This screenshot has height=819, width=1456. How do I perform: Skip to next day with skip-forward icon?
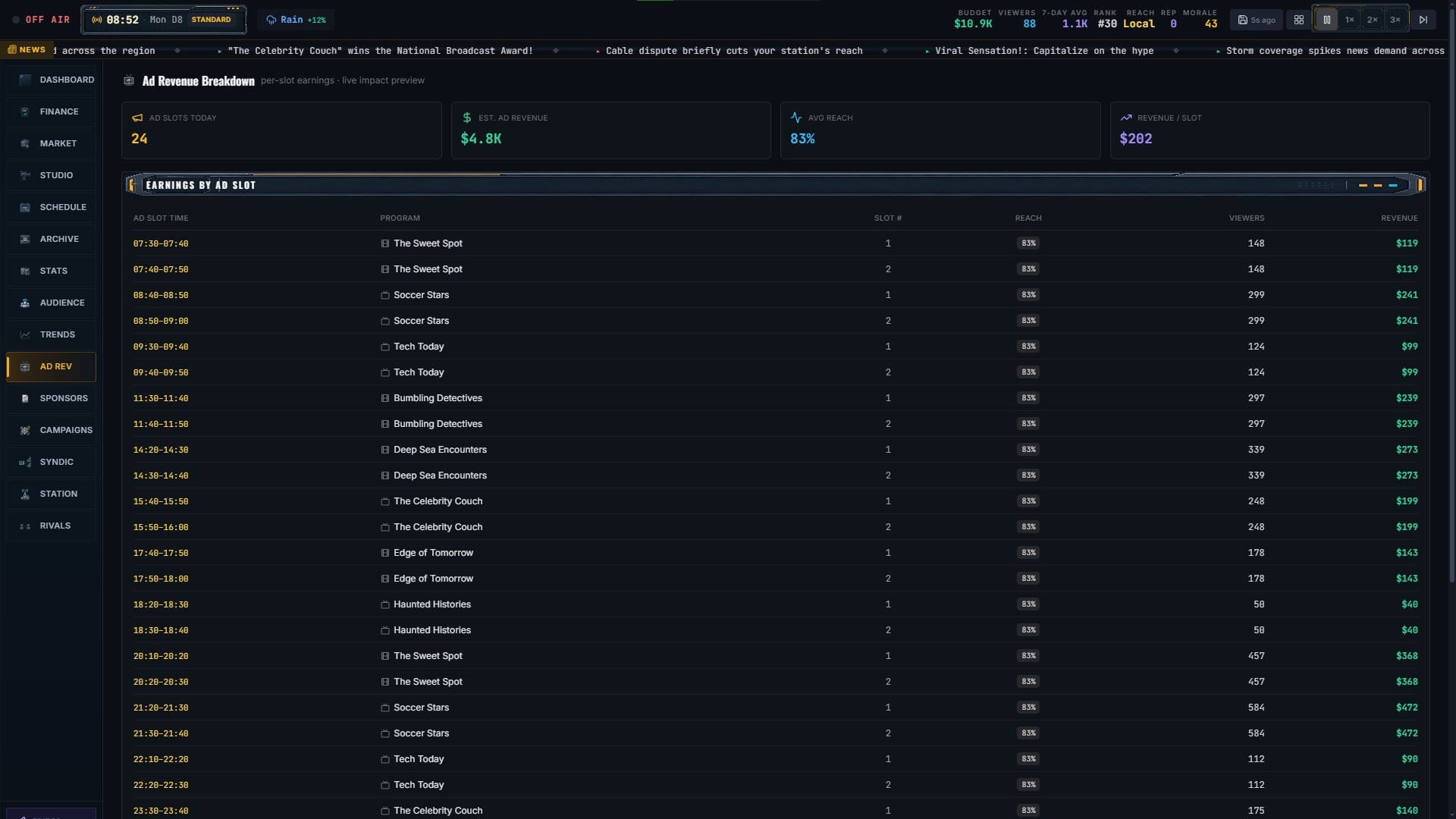[x=1423, y=20]
